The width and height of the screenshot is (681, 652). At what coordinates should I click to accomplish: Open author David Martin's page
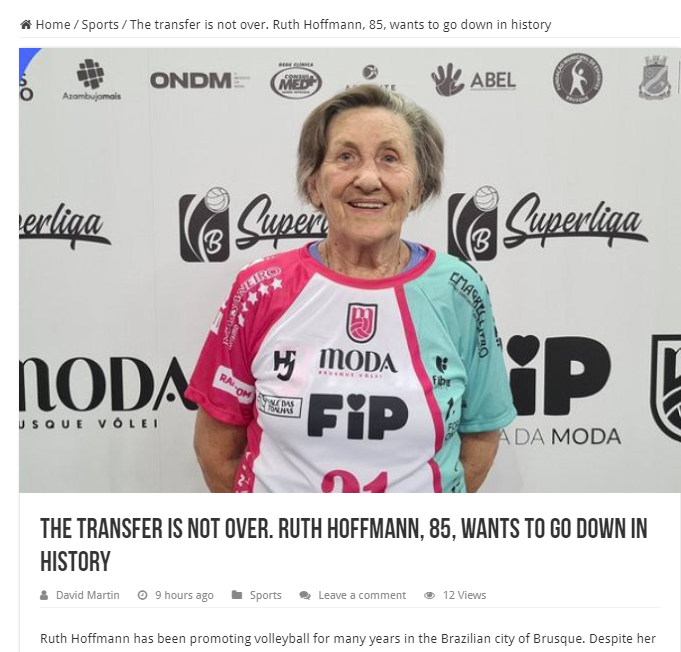click(x=88, y=595)
